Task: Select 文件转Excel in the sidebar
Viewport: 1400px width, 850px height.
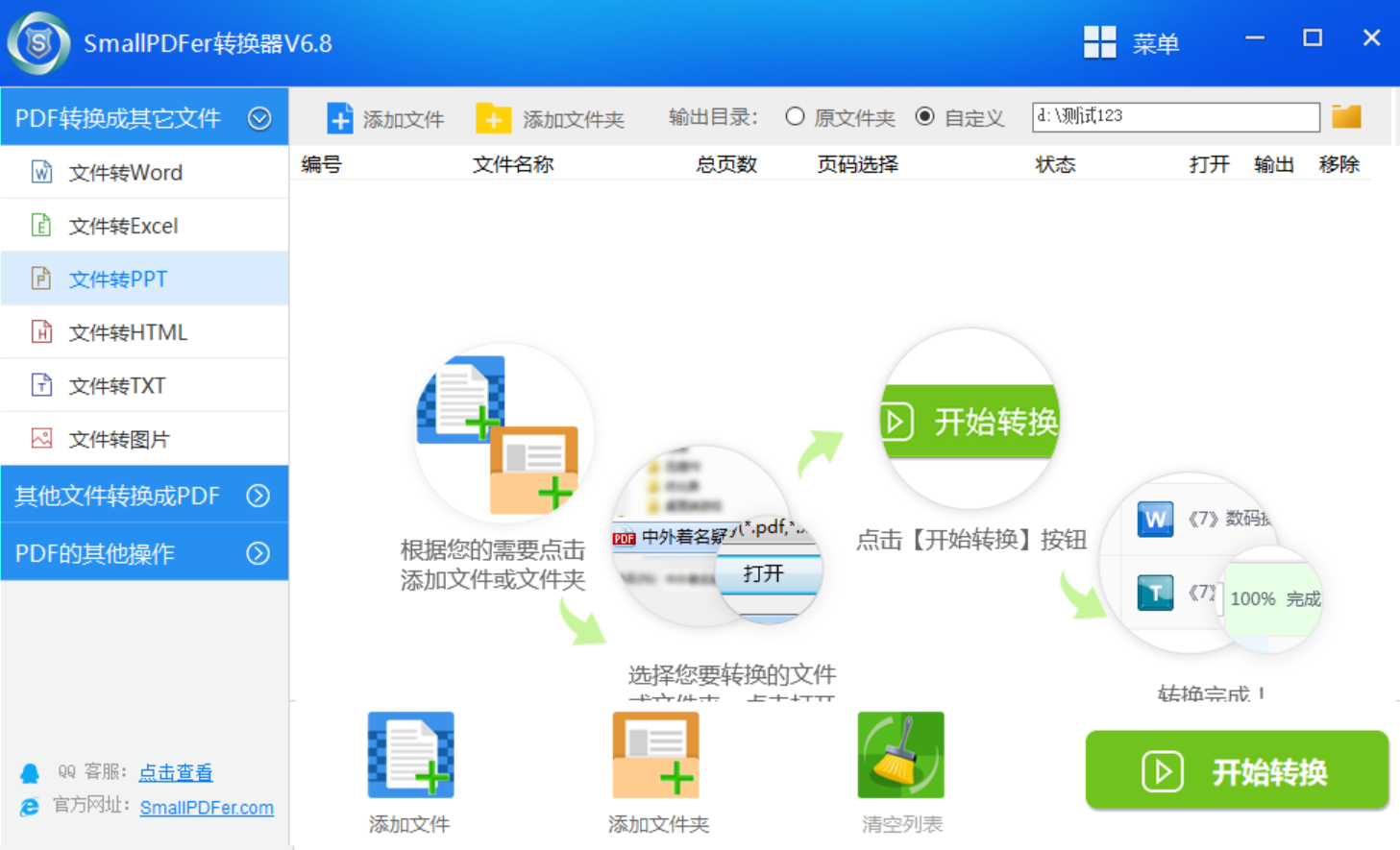Action: click(144, 226)
